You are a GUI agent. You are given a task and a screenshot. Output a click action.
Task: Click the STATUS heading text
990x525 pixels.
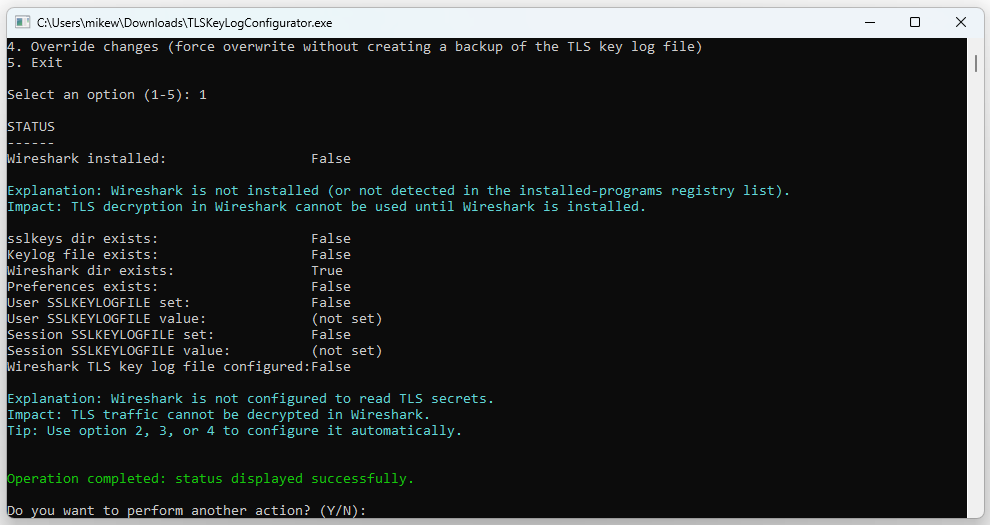tap(31, 127)
